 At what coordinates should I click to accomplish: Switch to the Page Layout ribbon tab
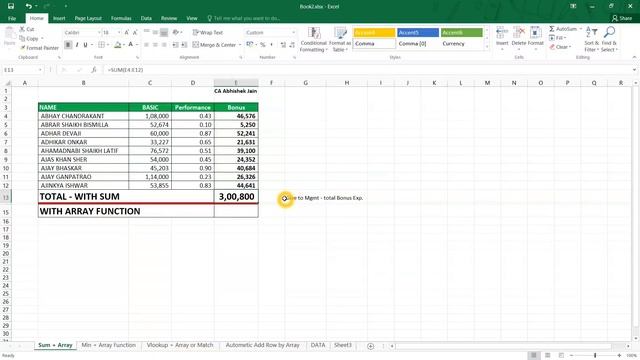pyautogui.click(x=88, y=18)
